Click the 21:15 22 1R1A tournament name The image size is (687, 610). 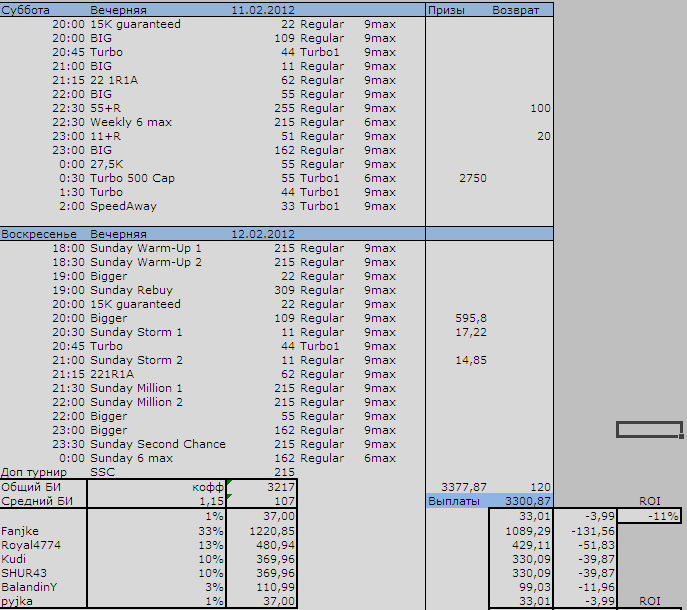pos(114,80)
